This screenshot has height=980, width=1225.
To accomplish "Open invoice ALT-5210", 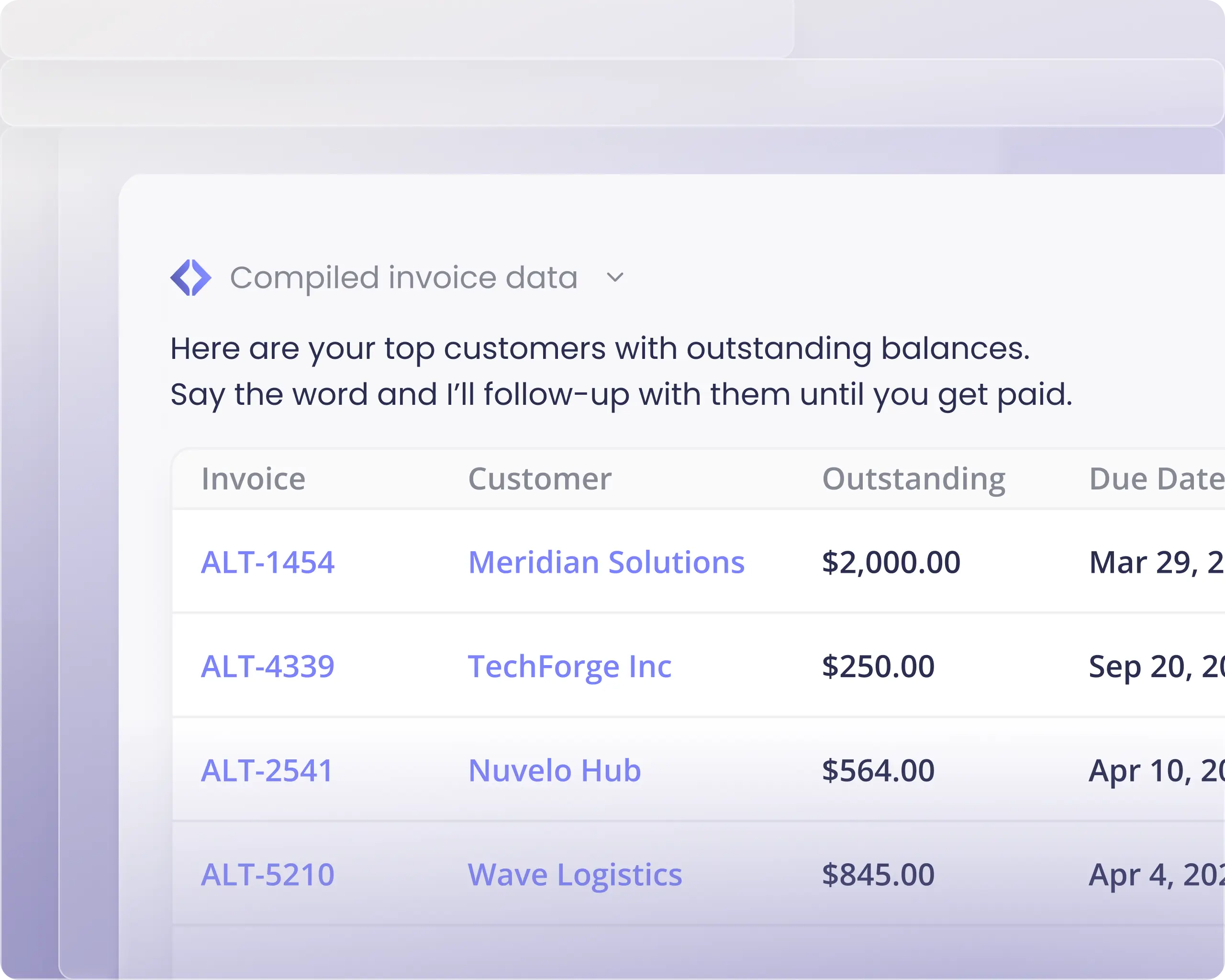I will click(267, 875).
